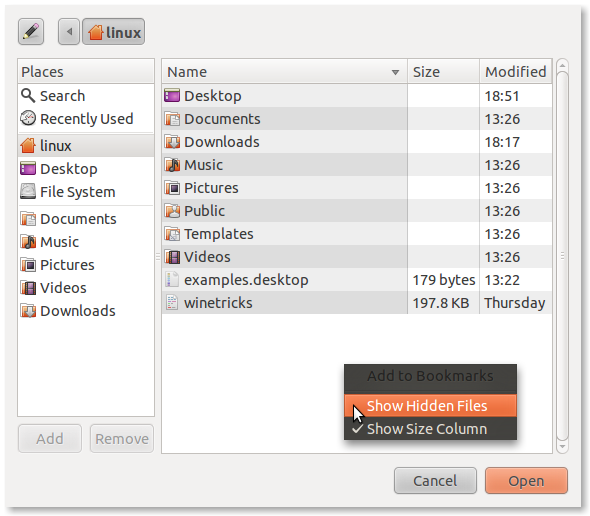This screenshot has width=590, height=516.
Task: Click the Open button
Action: (526, 481)
